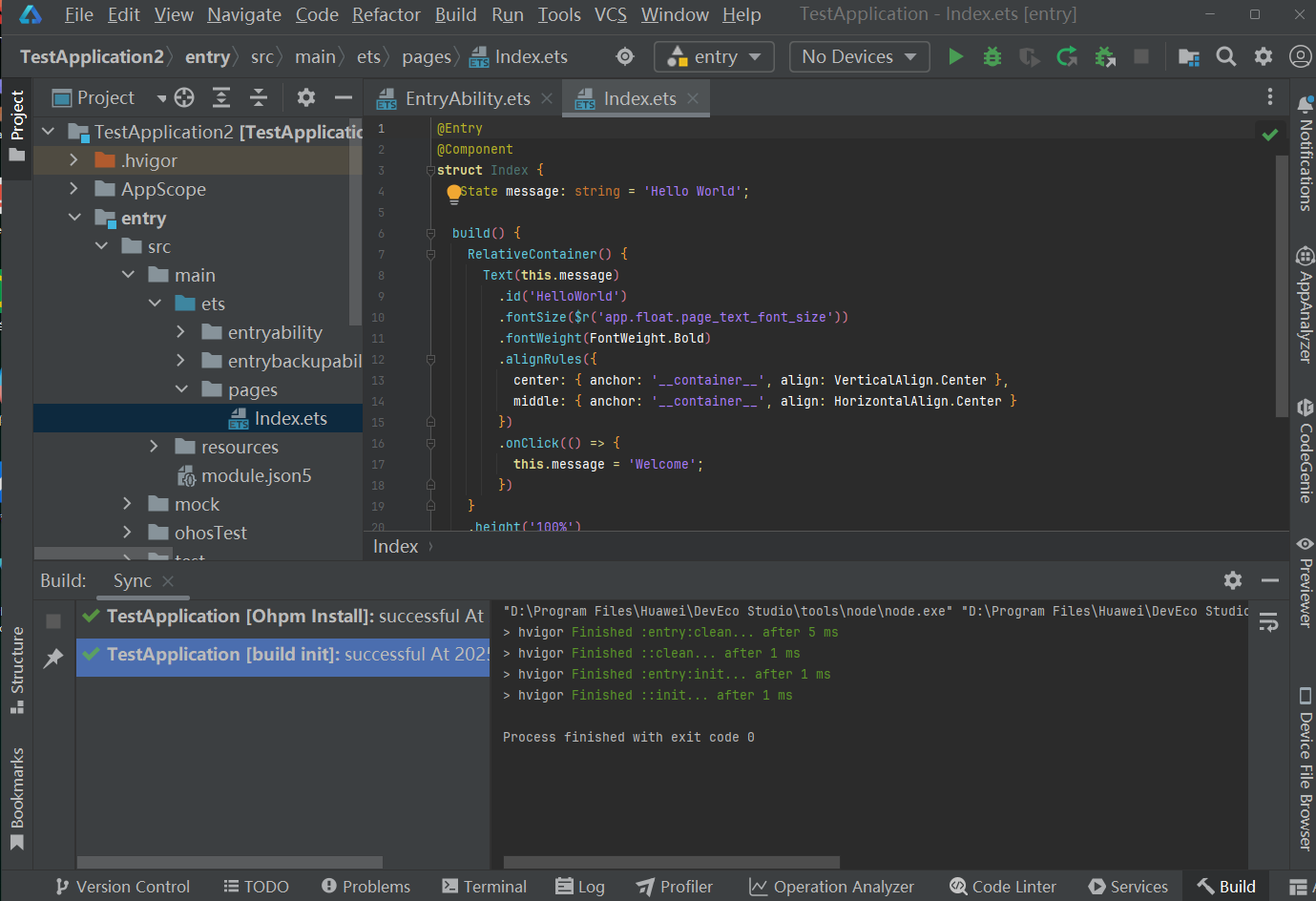Screen dimensions: 1316x901
Task: Click the intention light bulb on line 4
Action: (454, 193)
